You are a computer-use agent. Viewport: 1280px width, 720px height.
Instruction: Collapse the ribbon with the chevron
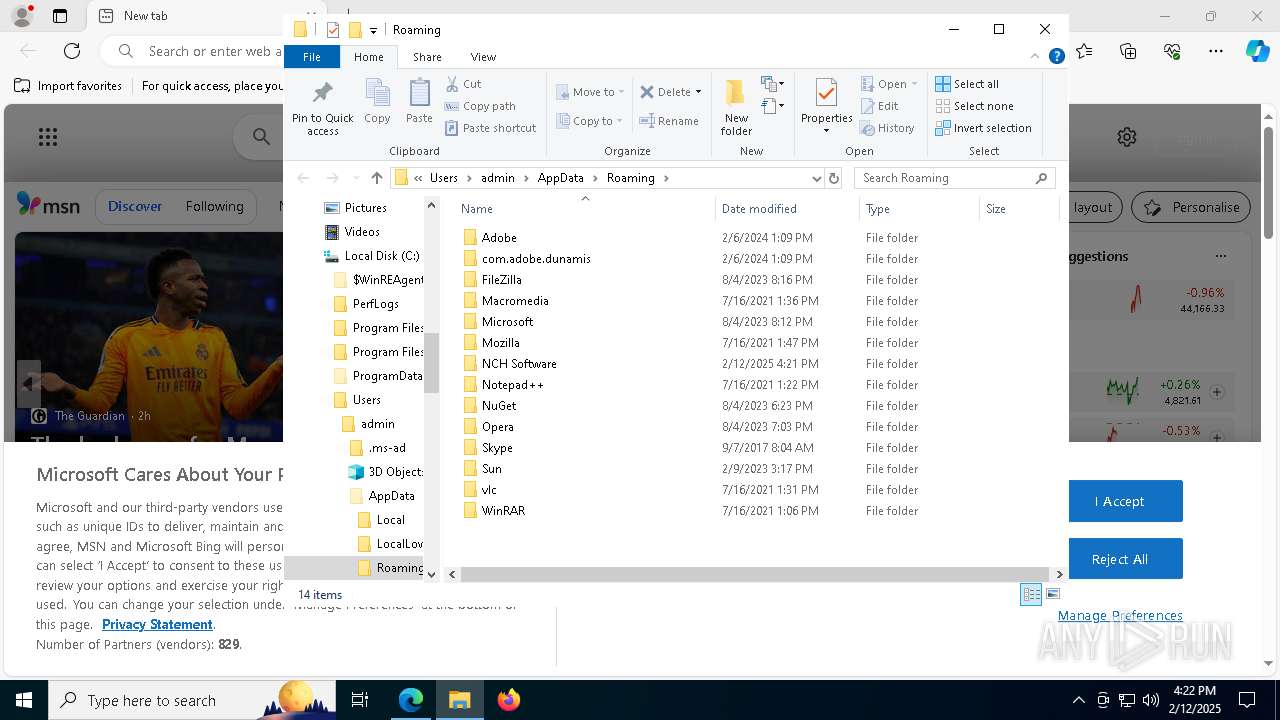(1035, 57)
